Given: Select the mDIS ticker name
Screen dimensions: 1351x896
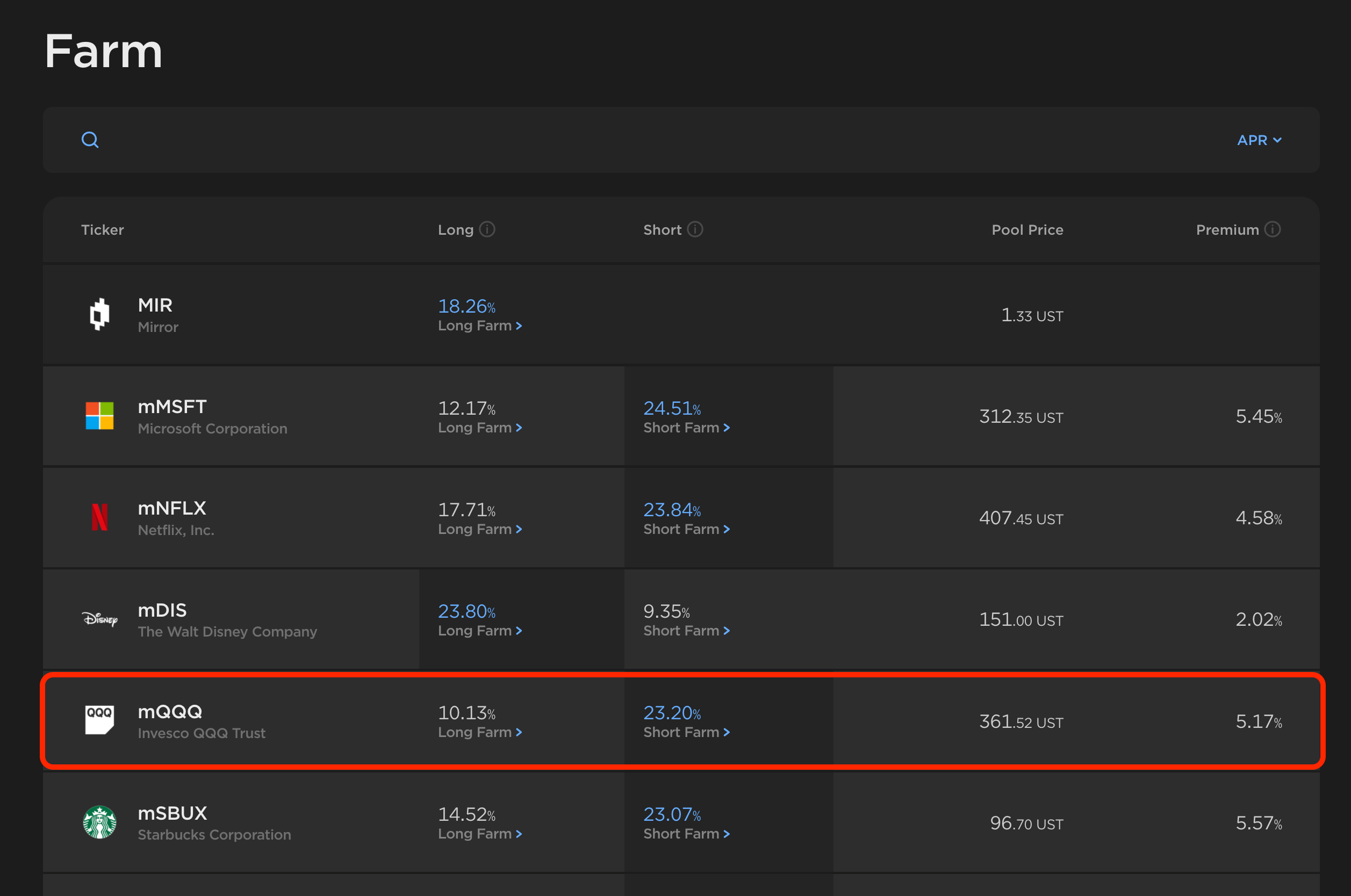Looking at the screenshot, I should (x=162, y=610).
